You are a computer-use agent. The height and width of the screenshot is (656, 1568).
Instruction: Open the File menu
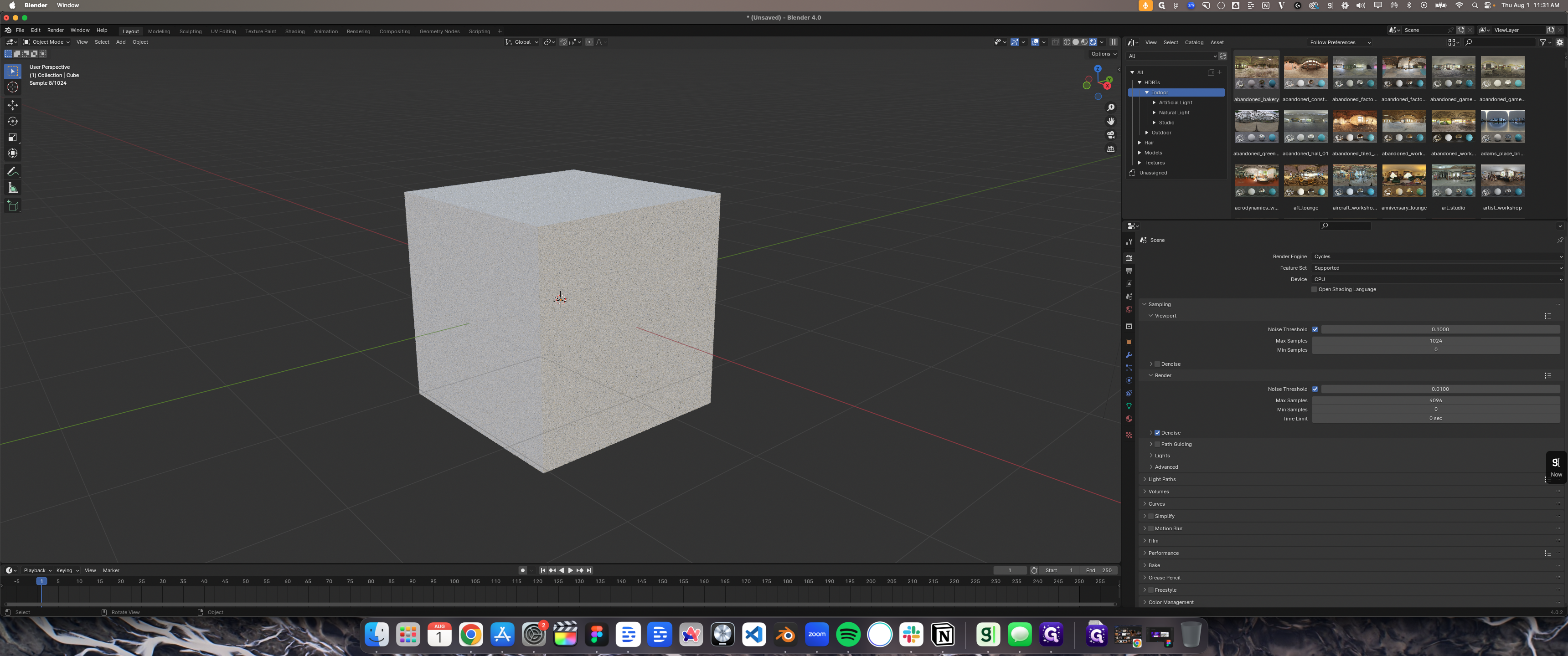(20, 30)
